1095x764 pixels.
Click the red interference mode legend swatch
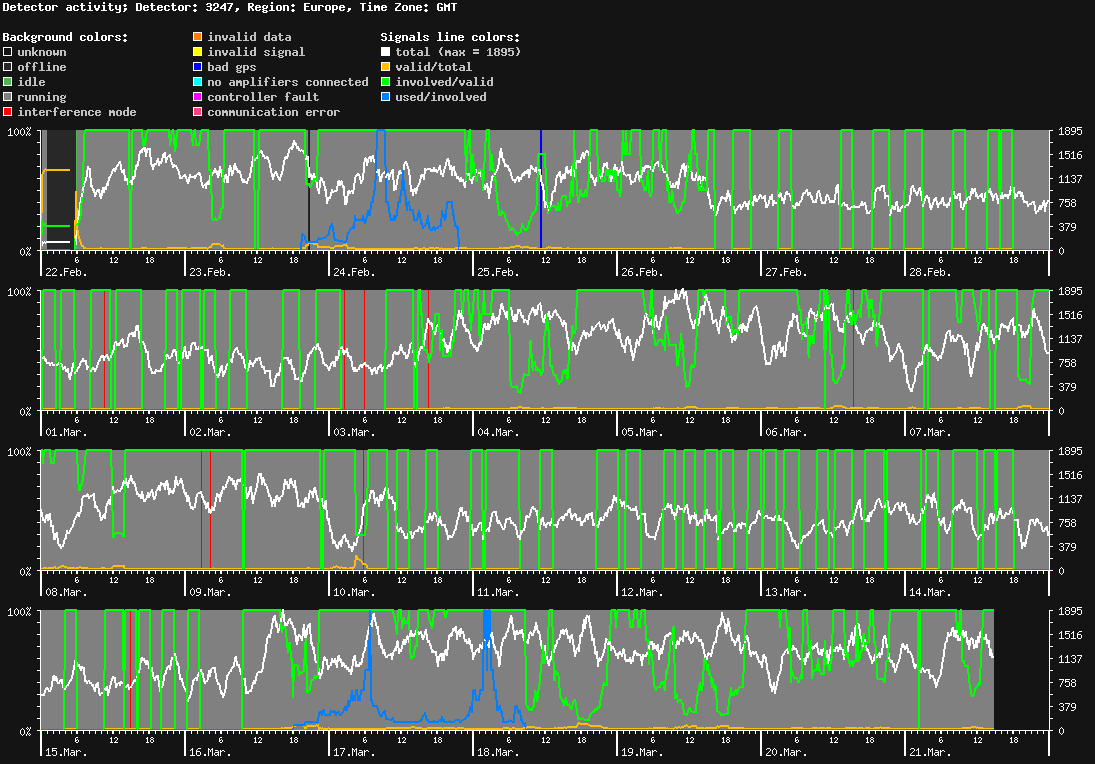(8, 112)
